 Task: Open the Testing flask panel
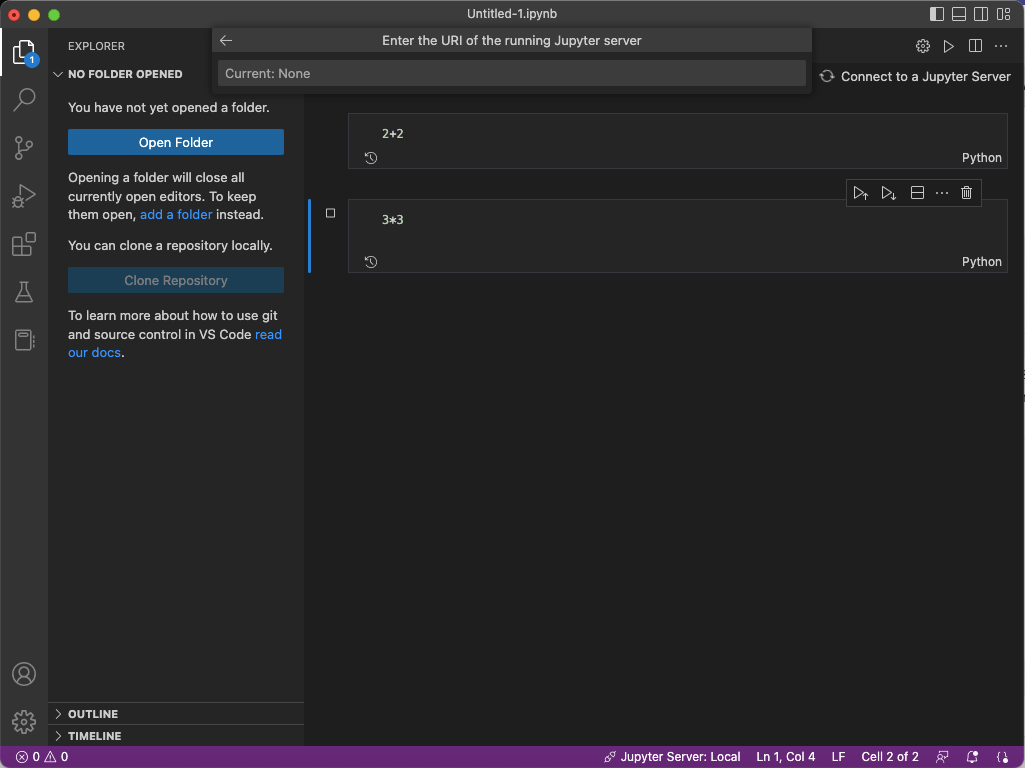(24, 292)
